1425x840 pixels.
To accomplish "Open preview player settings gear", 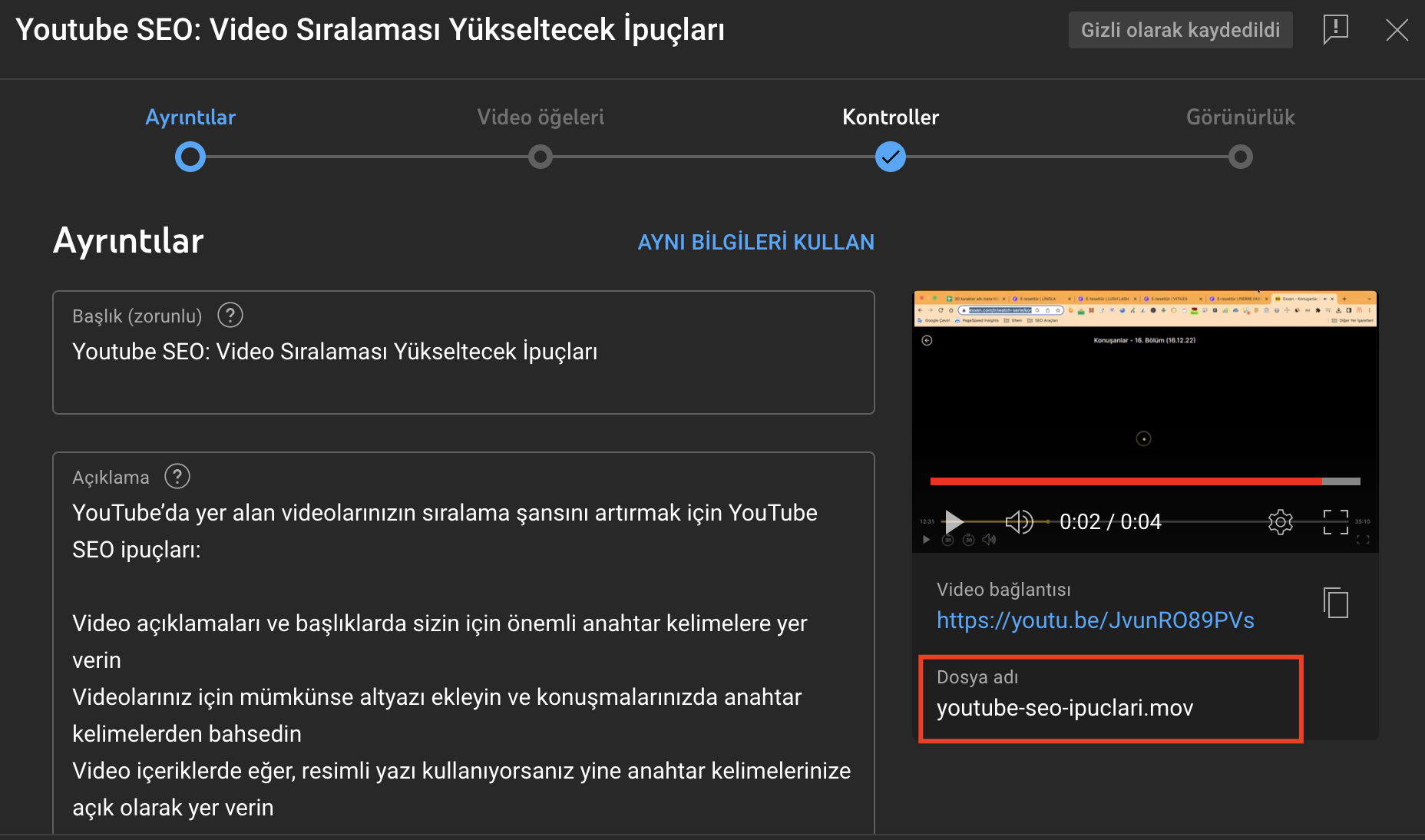I will pos(1281,522).
